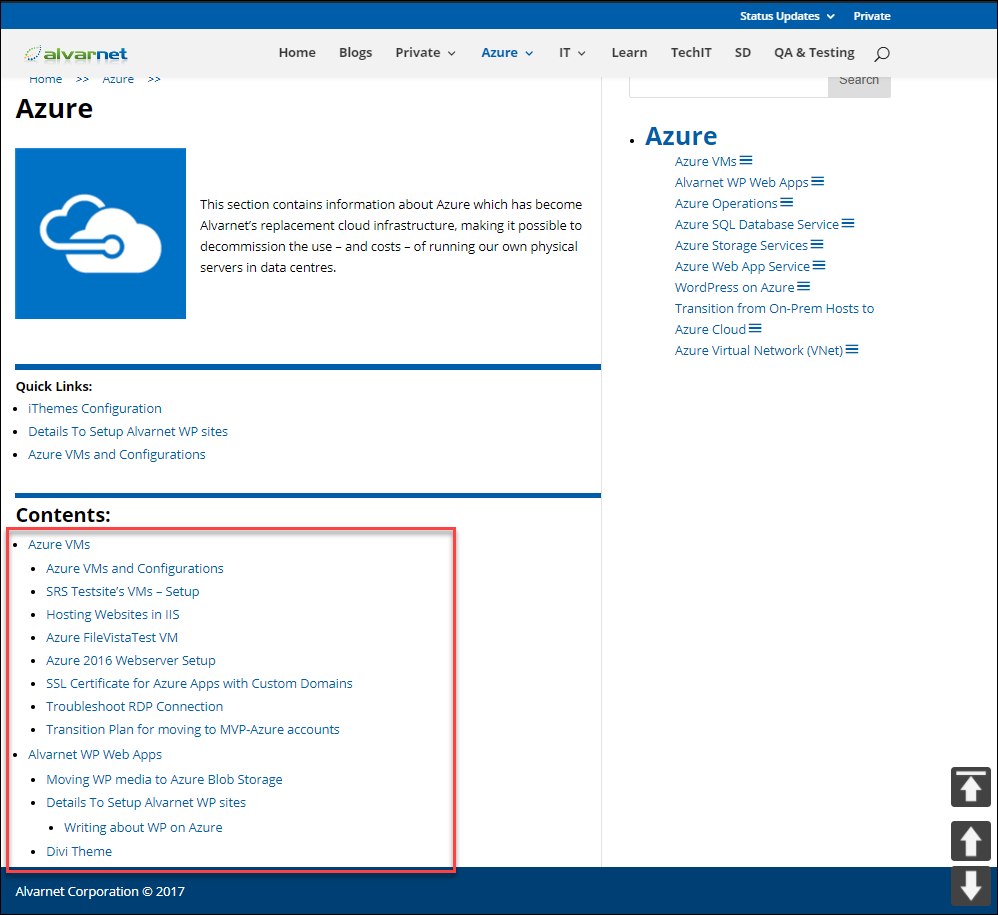Screen dimensions: 998x915
Task: Expand WordPress on Azure hamburger icon
Action: point(804,286)
